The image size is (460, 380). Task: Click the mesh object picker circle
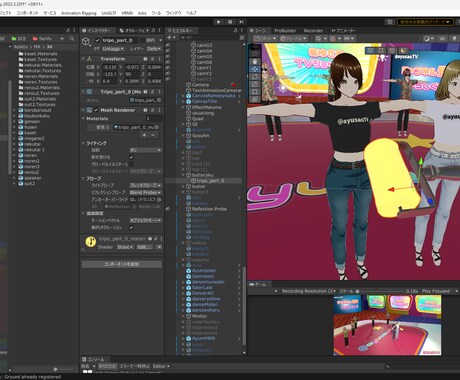pos(159,100)
